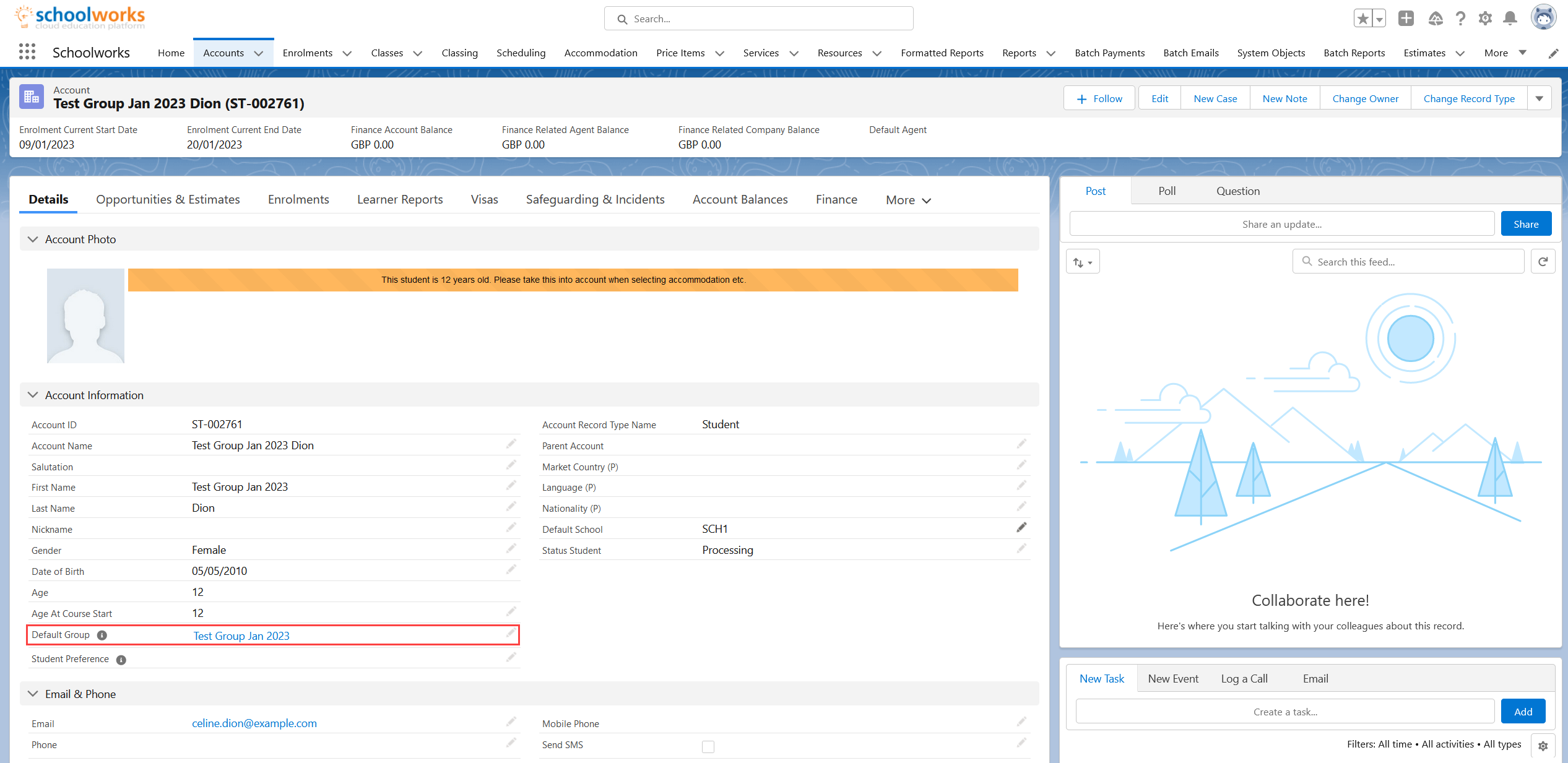Click the notifications bell icon

click(1510, 19)
